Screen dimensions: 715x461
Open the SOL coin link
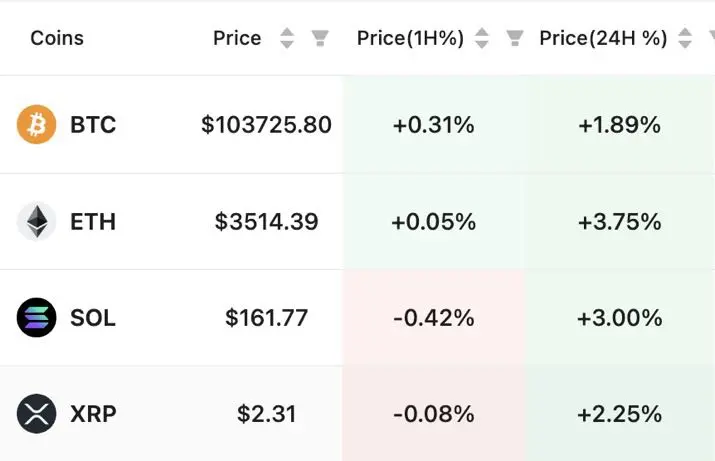tap(93, 318)
